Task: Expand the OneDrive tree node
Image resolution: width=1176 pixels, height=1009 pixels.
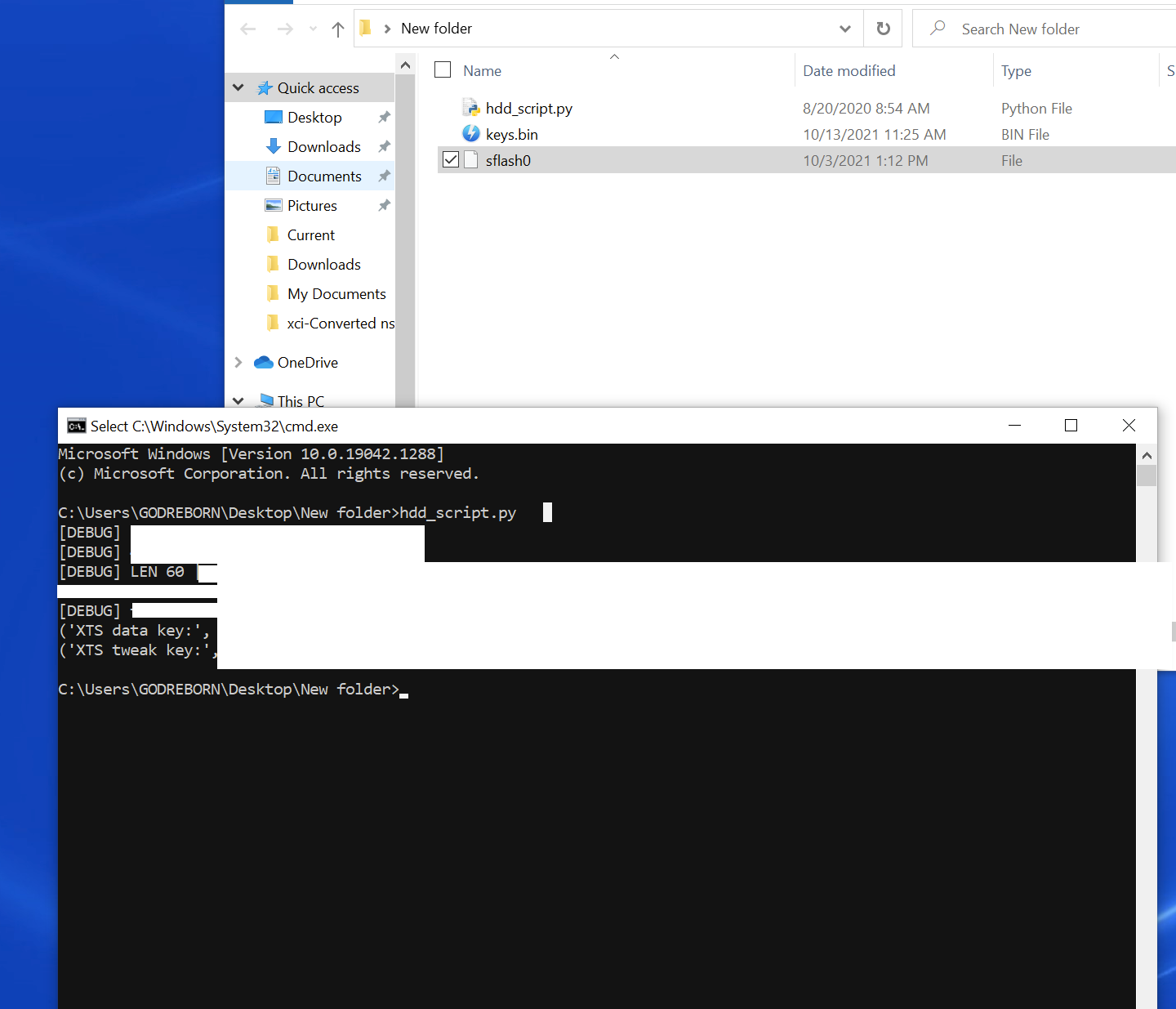Action: pyautogui.click(x=238, y=363)
